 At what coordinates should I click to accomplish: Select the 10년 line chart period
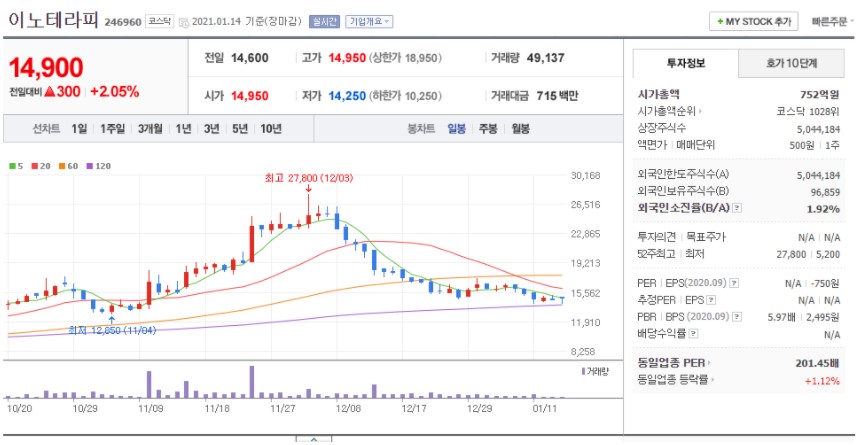pyautogui.click(x=271, y=128)
